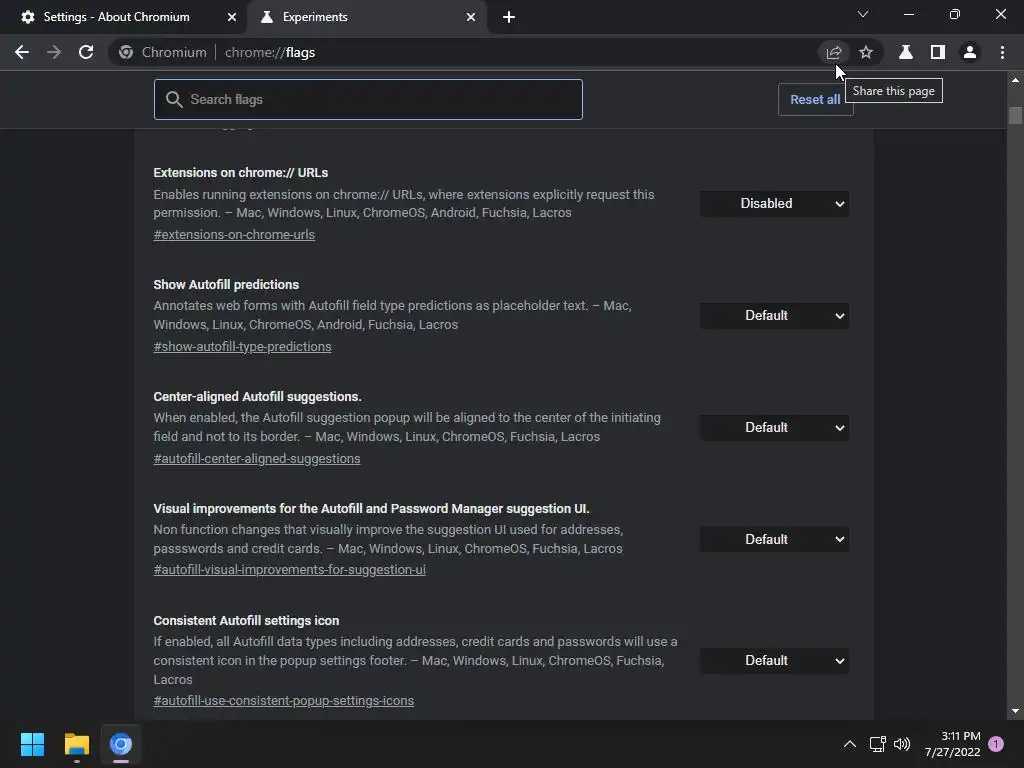The image size is (1024, 768).
Task: Open the tab search chevron
Action: click(863, 14)
